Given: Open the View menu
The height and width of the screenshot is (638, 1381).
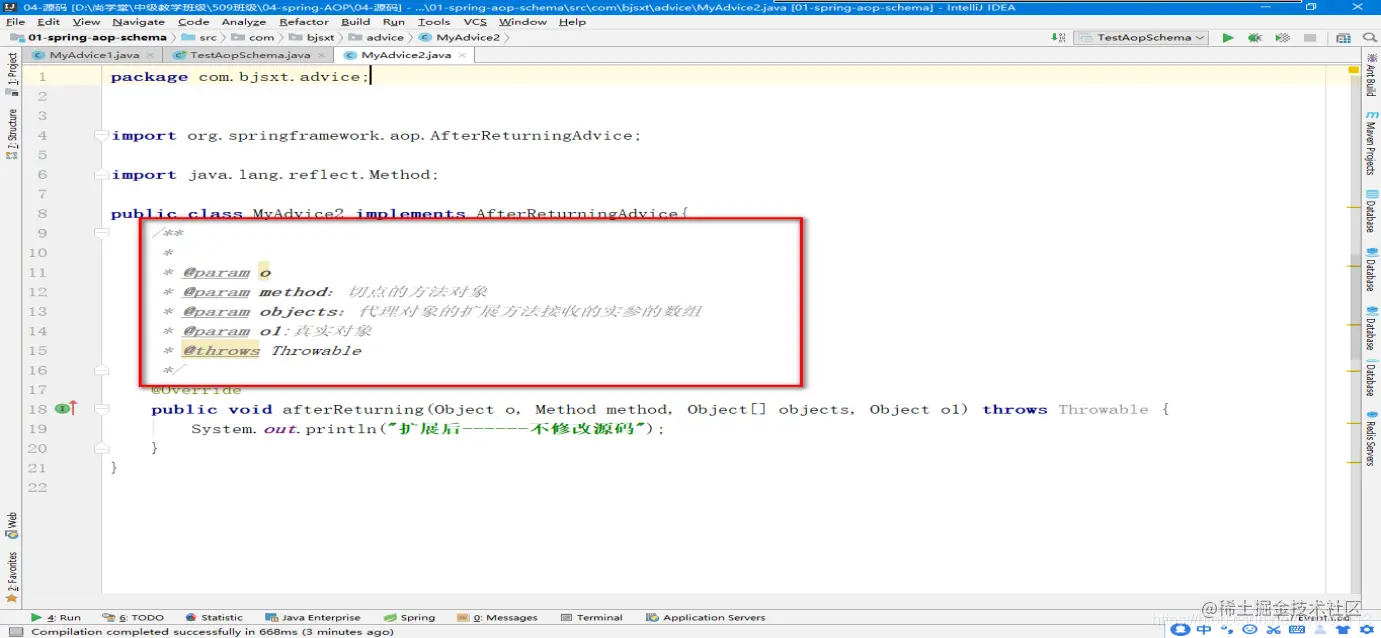Looking at the screenshot, I should pos(86,22).
